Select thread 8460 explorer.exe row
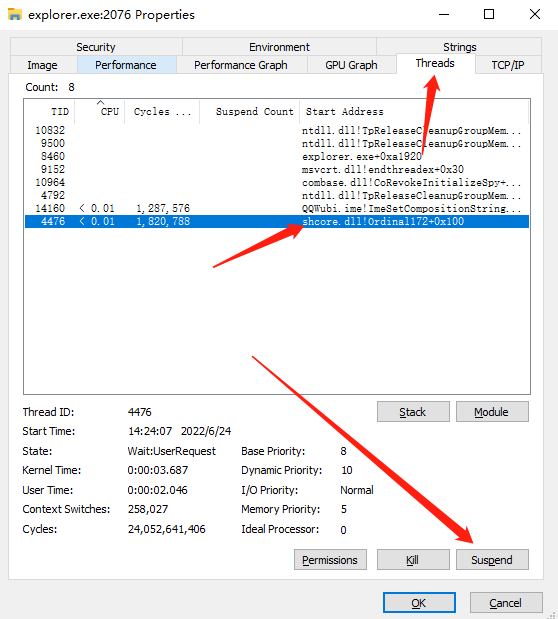The width and height of the screenshot is (558, 619). point(276,156)
